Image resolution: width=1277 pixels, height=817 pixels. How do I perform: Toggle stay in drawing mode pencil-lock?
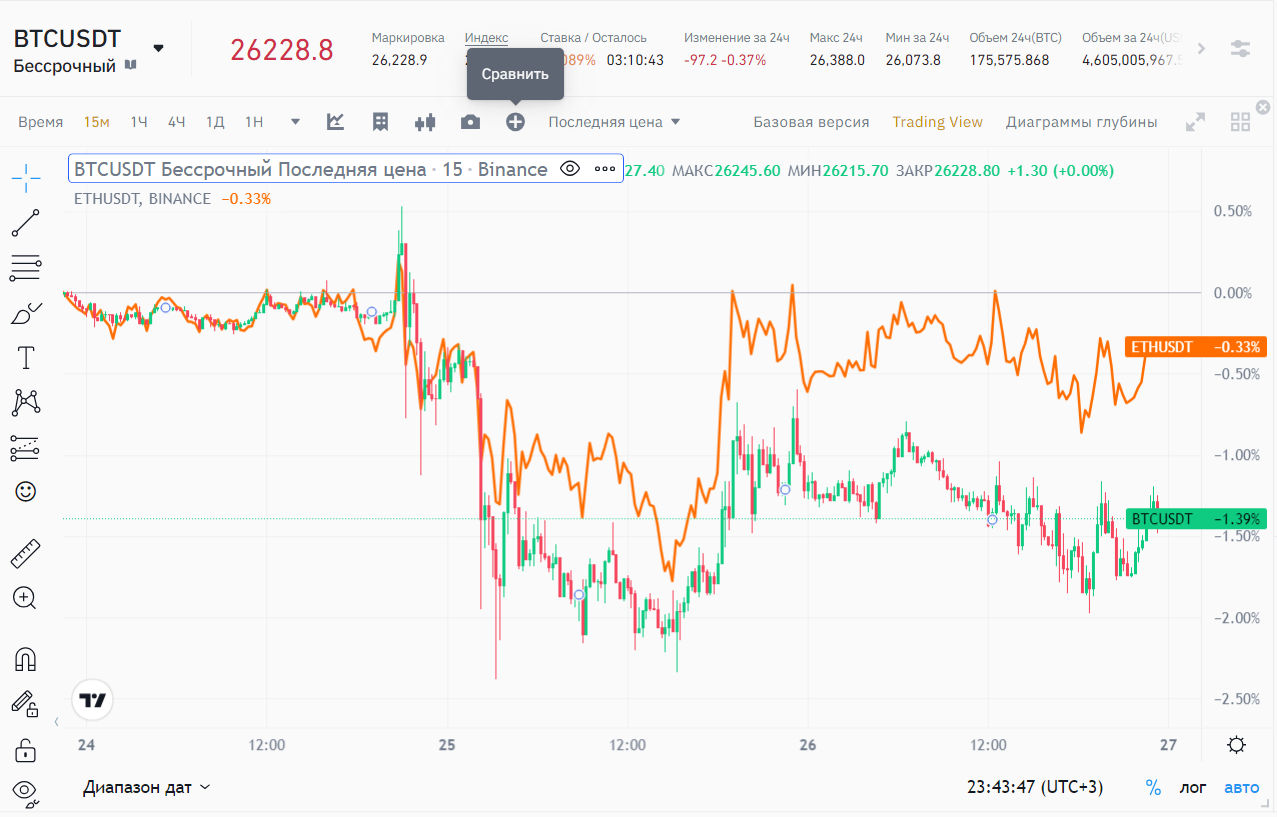click(x=26, y=704)
